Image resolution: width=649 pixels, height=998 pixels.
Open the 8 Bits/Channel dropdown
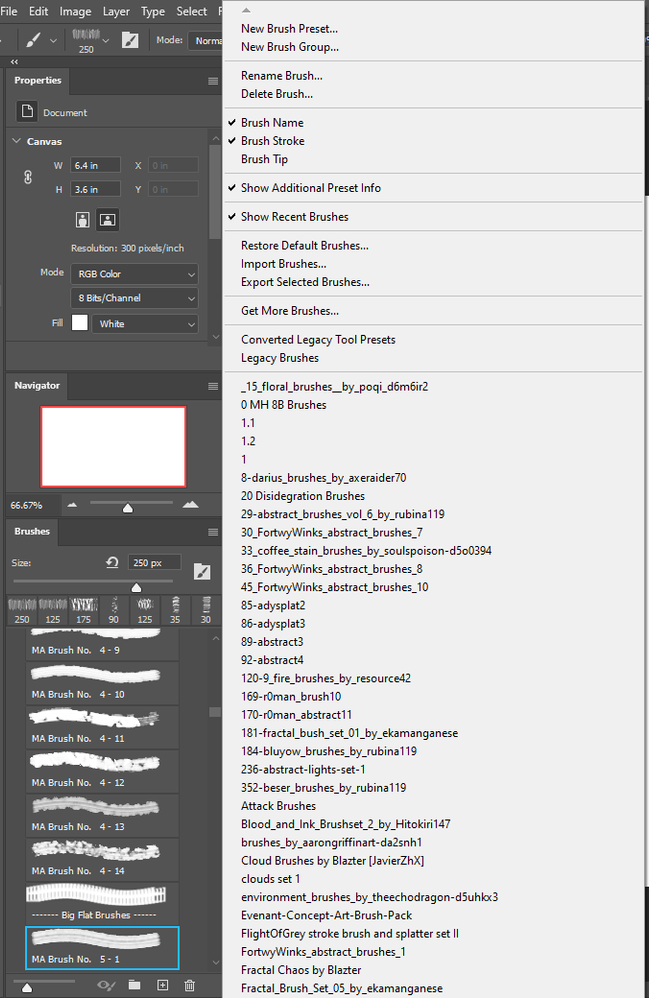click(x=134, y=298)
